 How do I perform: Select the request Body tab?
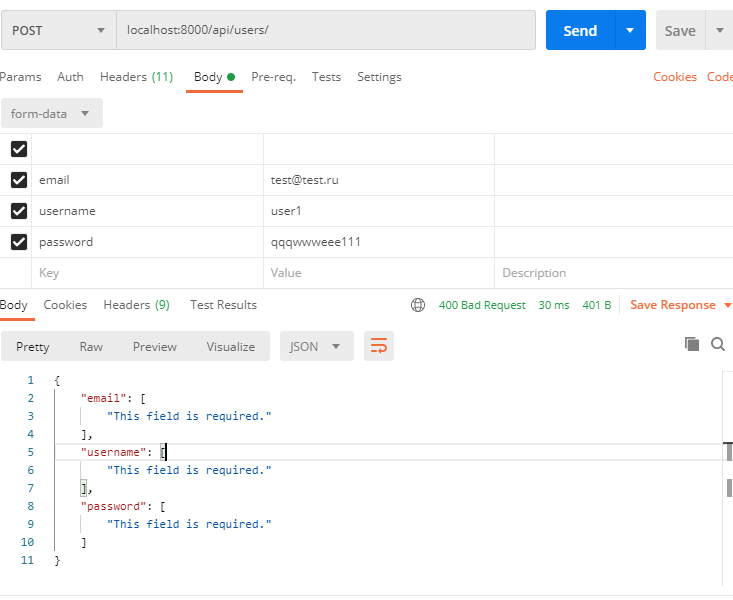tap(214, 77)
